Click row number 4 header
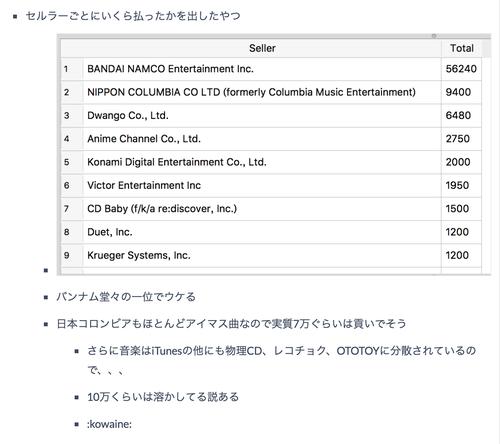Screen dimensions: 500x444 [x=72, y=139]
